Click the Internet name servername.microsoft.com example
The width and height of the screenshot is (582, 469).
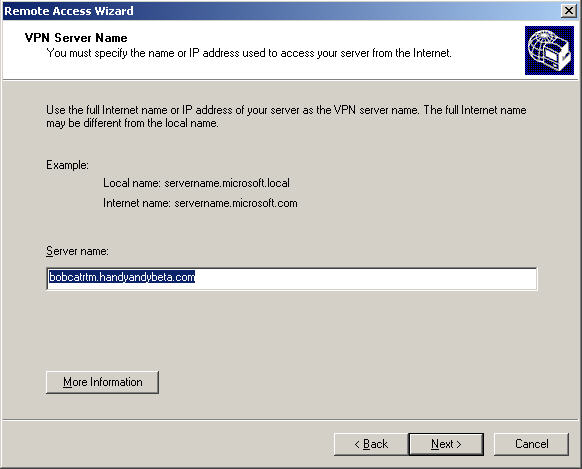click(x=200, y=203)
